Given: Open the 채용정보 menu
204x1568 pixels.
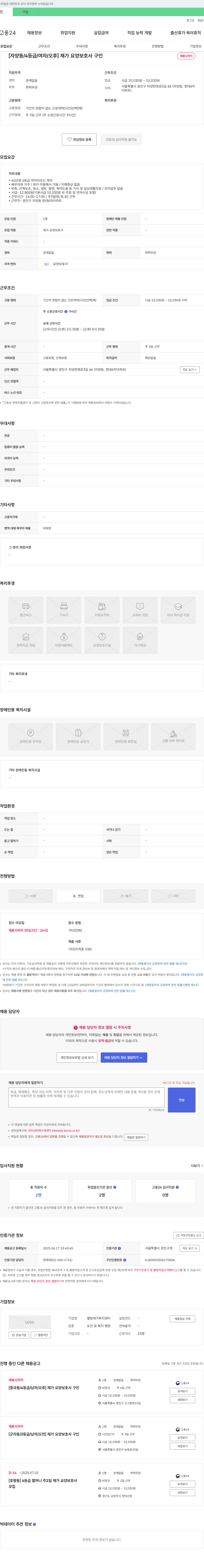Looking at the screenshot, I should [35, 33].
